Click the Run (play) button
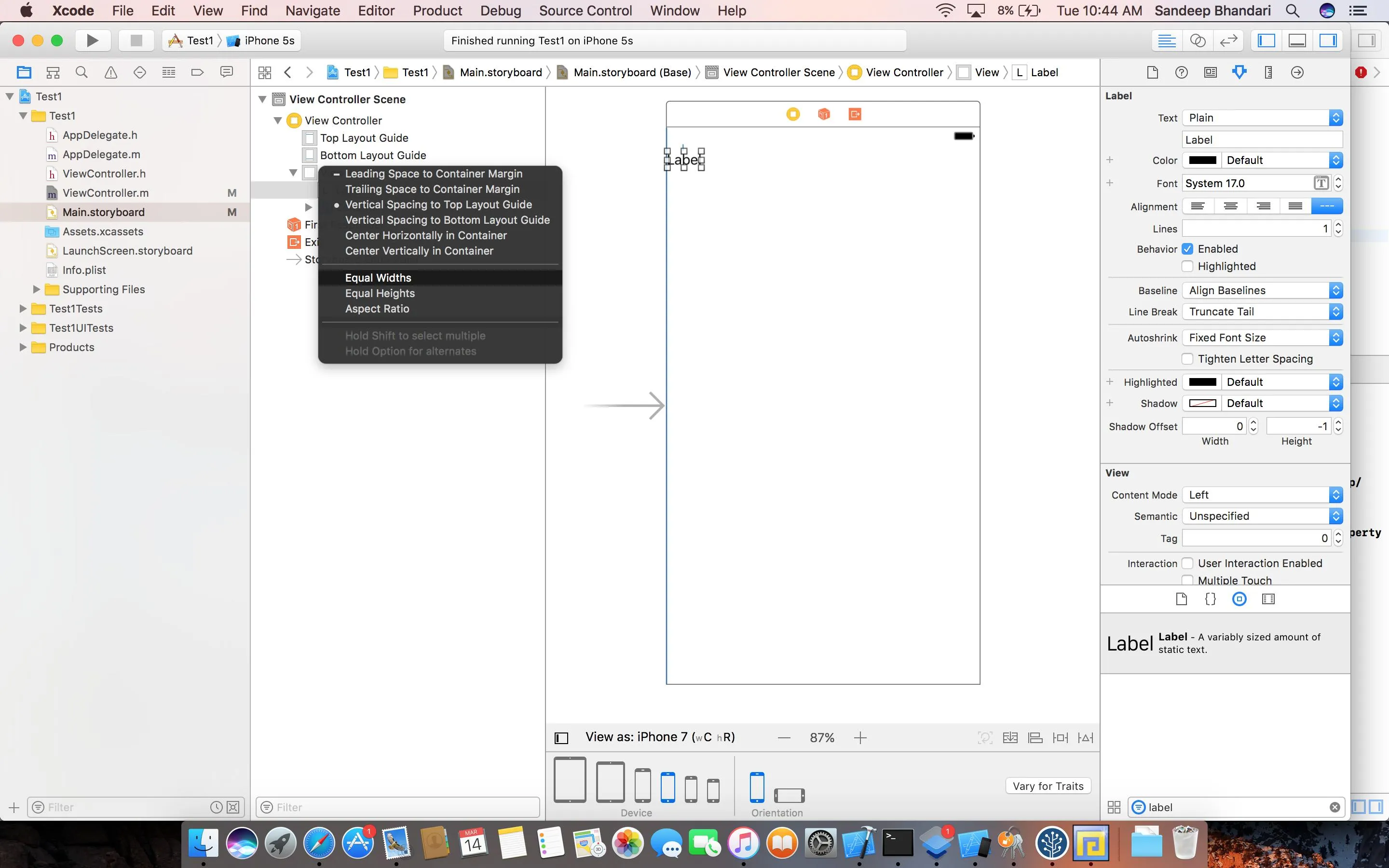 [x=92, y=40]
